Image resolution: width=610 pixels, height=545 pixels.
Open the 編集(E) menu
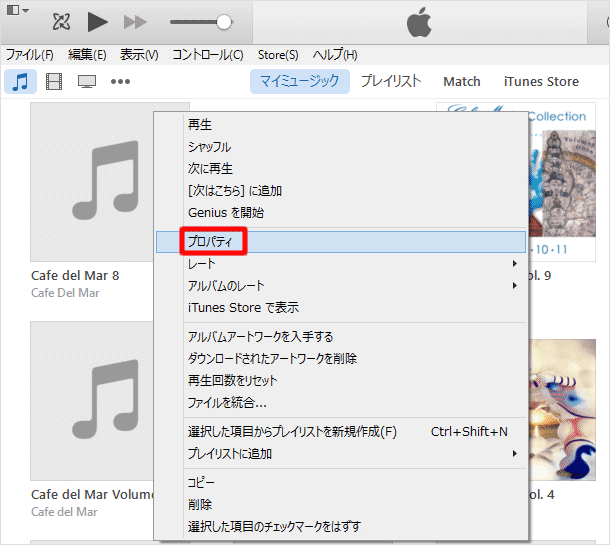pos(87,55)
